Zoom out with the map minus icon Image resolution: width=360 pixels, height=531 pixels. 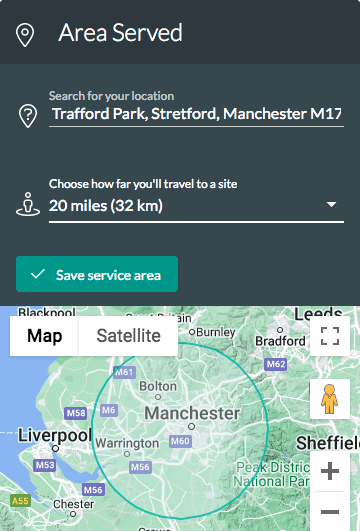tap(330, 511)
